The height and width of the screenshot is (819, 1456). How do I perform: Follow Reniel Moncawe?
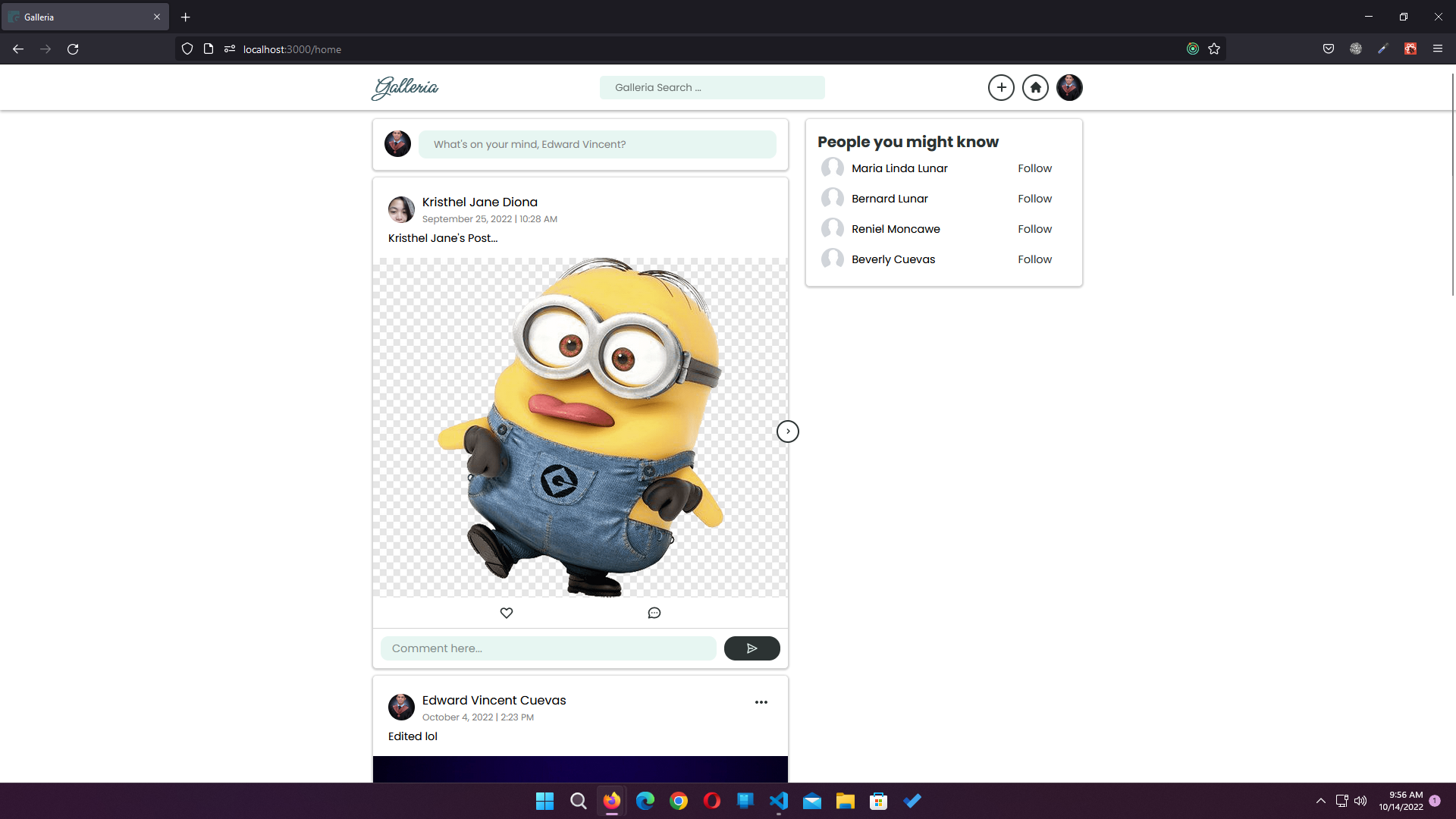point(1034,229)
